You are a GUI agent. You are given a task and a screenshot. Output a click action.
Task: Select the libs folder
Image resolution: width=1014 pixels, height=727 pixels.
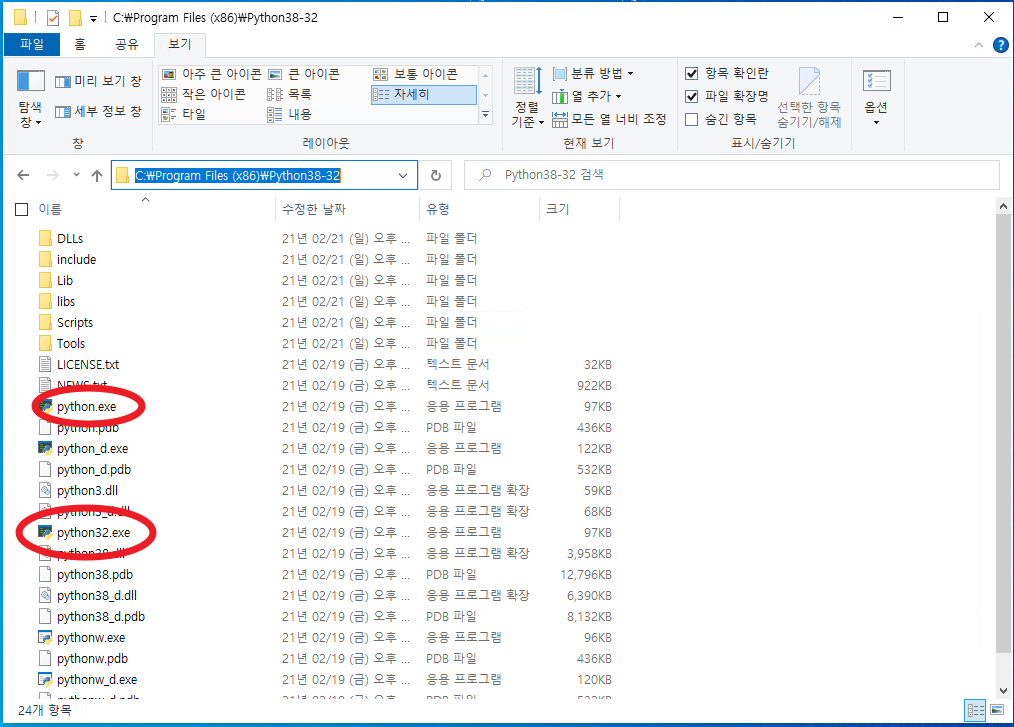click(x=66, y=301)
